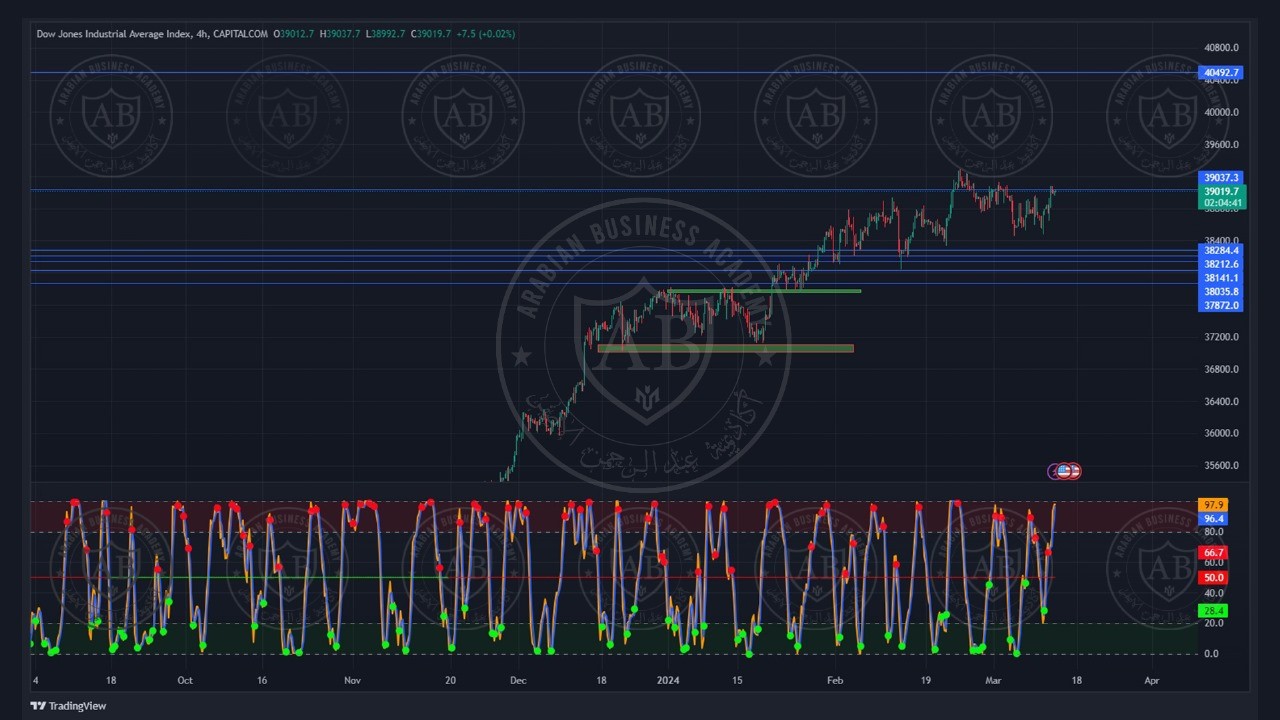Click the high value H39037.7 in legend
Image resolution: width=1280 pixels, height=720 pixels.
click(x=341, y=34)
